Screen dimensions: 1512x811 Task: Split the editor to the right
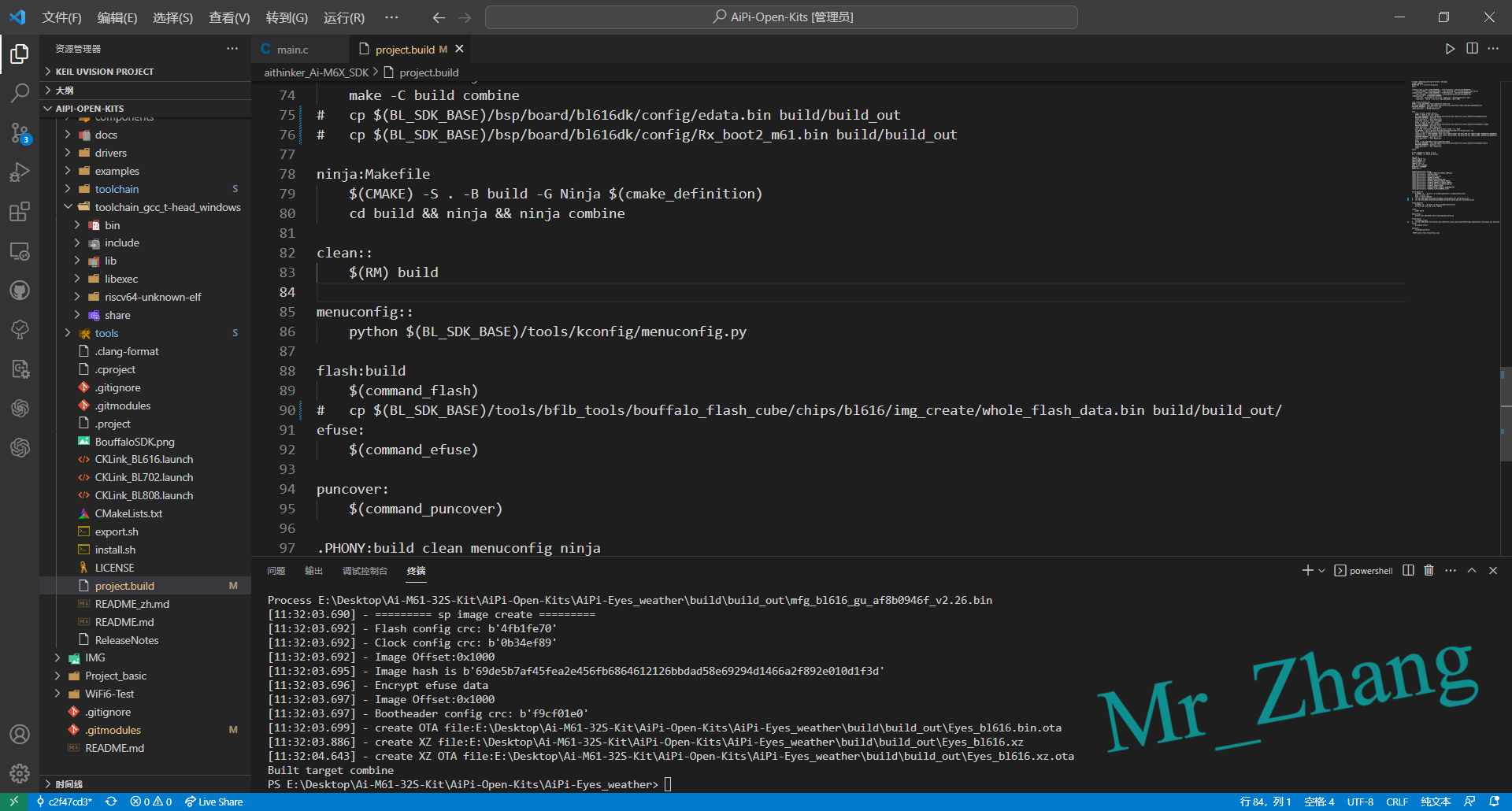[1472, 49]
